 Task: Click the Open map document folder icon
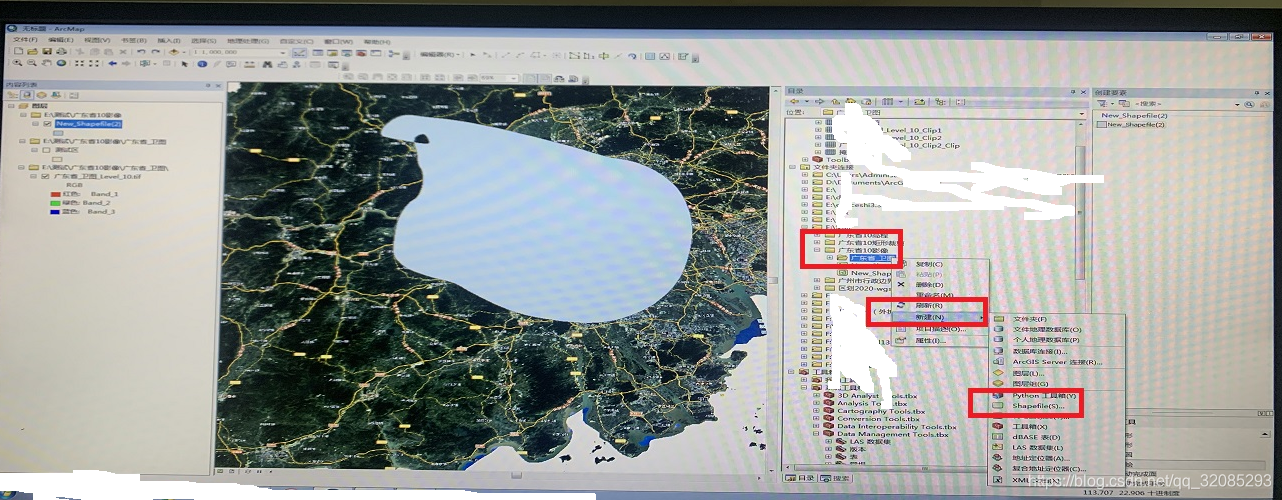point(32,51)
